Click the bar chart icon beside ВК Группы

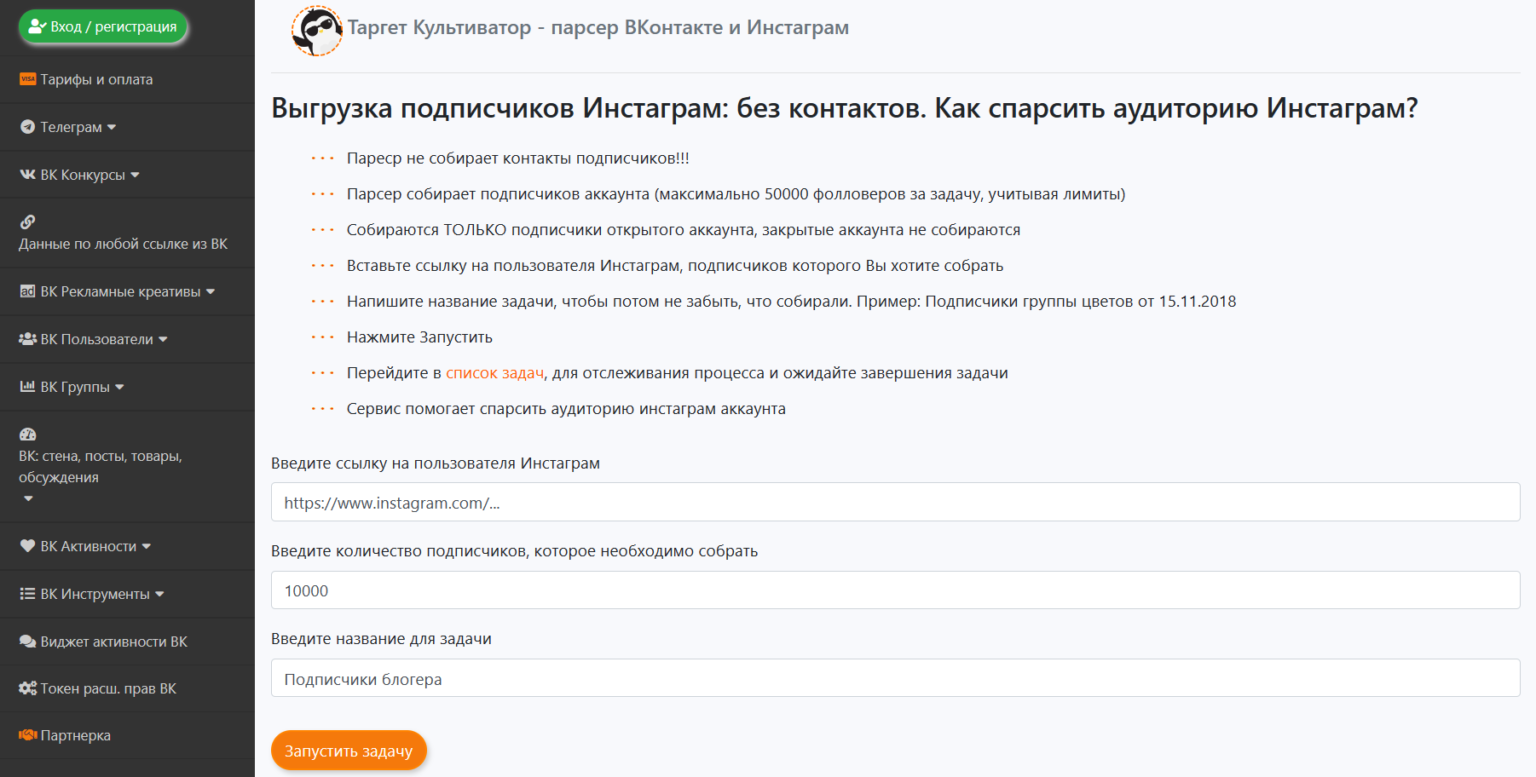tap(28, 387)
